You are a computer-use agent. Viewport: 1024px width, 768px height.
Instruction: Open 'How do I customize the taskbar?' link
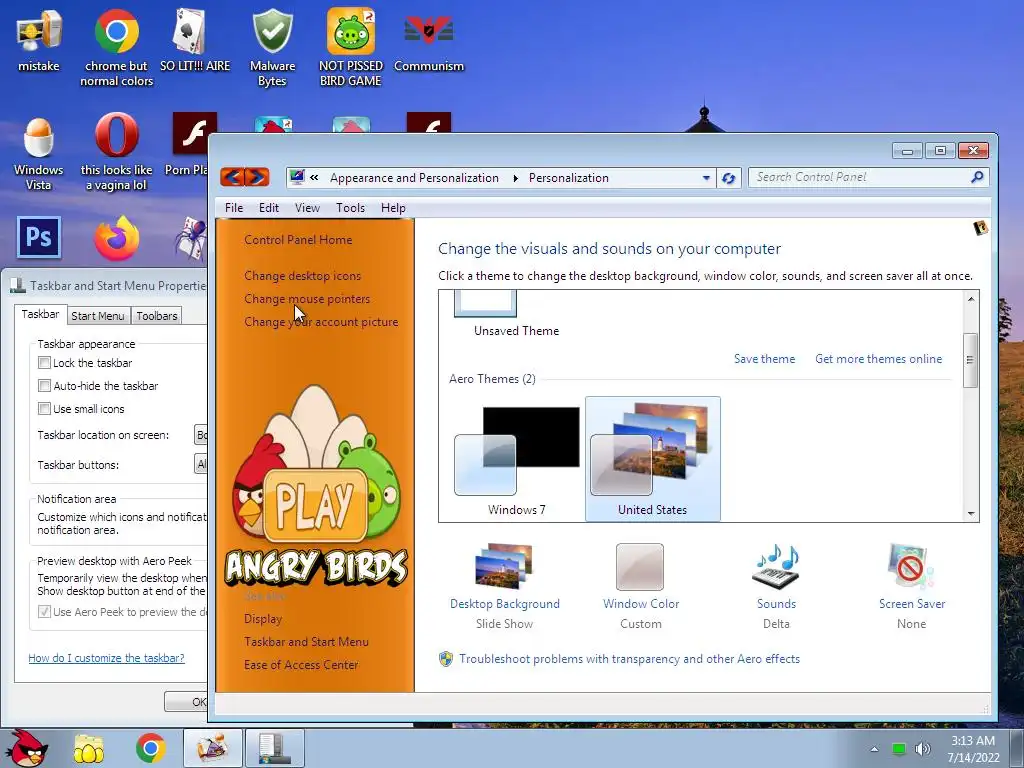coord(106,658)
